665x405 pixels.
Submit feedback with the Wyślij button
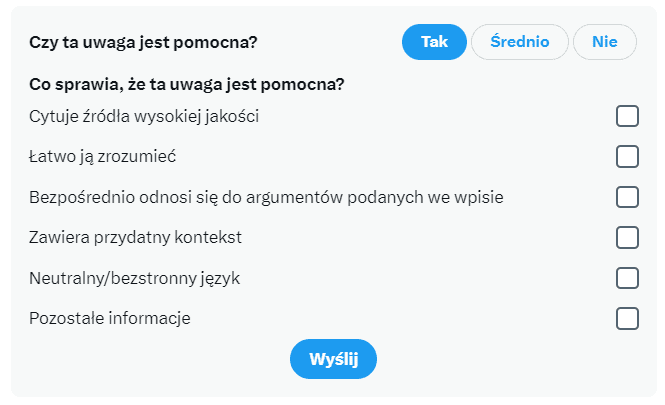click(333, 359)
